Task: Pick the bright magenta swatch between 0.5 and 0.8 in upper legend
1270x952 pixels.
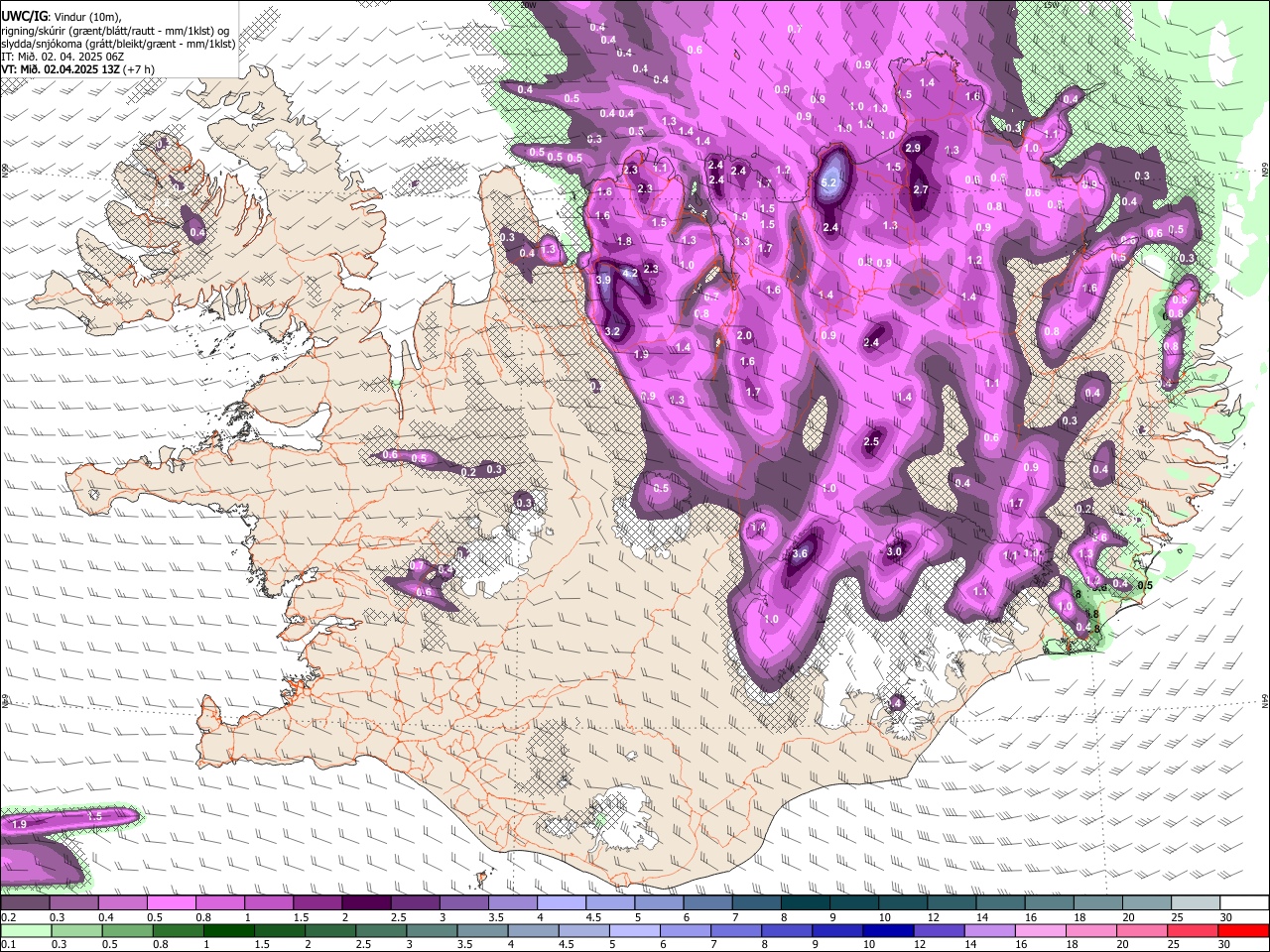Action: pyautogui.click(x=171, y=903)
